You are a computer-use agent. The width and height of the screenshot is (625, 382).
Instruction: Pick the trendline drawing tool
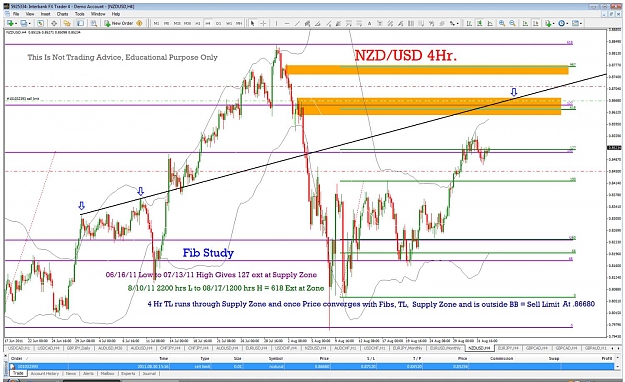[x=297, y=24]
